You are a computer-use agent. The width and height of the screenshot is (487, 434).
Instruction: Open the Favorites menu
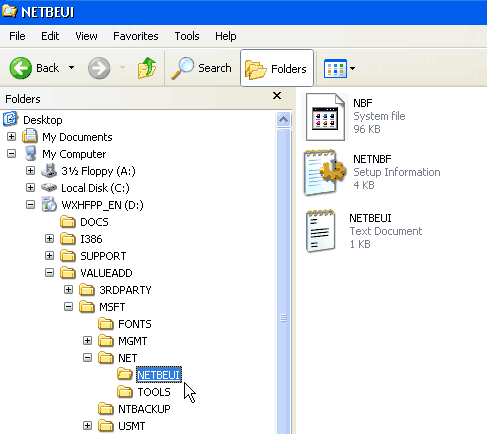click(136, 36)
